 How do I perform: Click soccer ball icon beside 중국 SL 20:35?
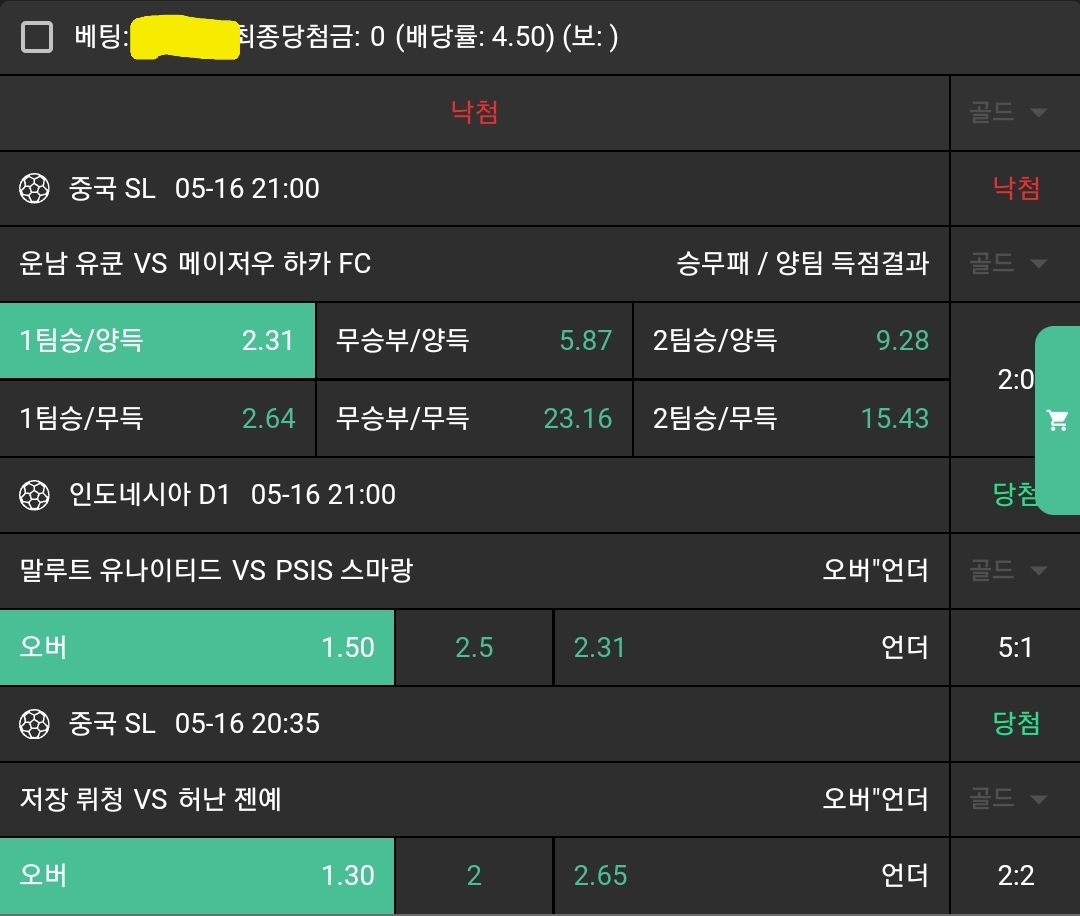click(x=35, y=723)
